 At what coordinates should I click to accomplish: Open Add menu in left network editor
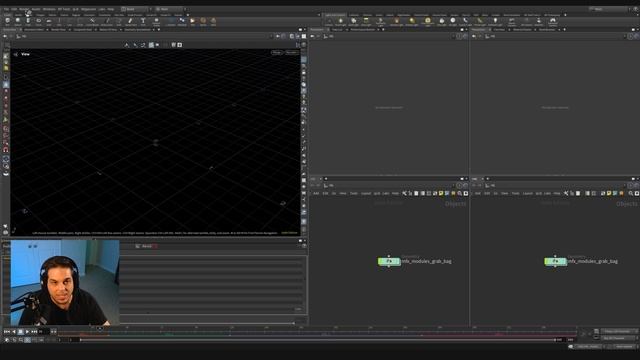tap(316, 193)
